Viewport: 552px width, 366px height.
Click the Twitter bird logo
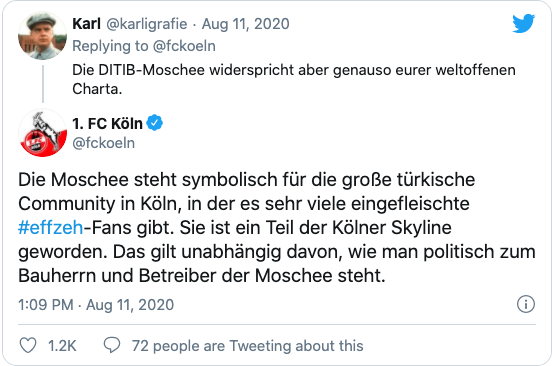(x=523, y=23)
